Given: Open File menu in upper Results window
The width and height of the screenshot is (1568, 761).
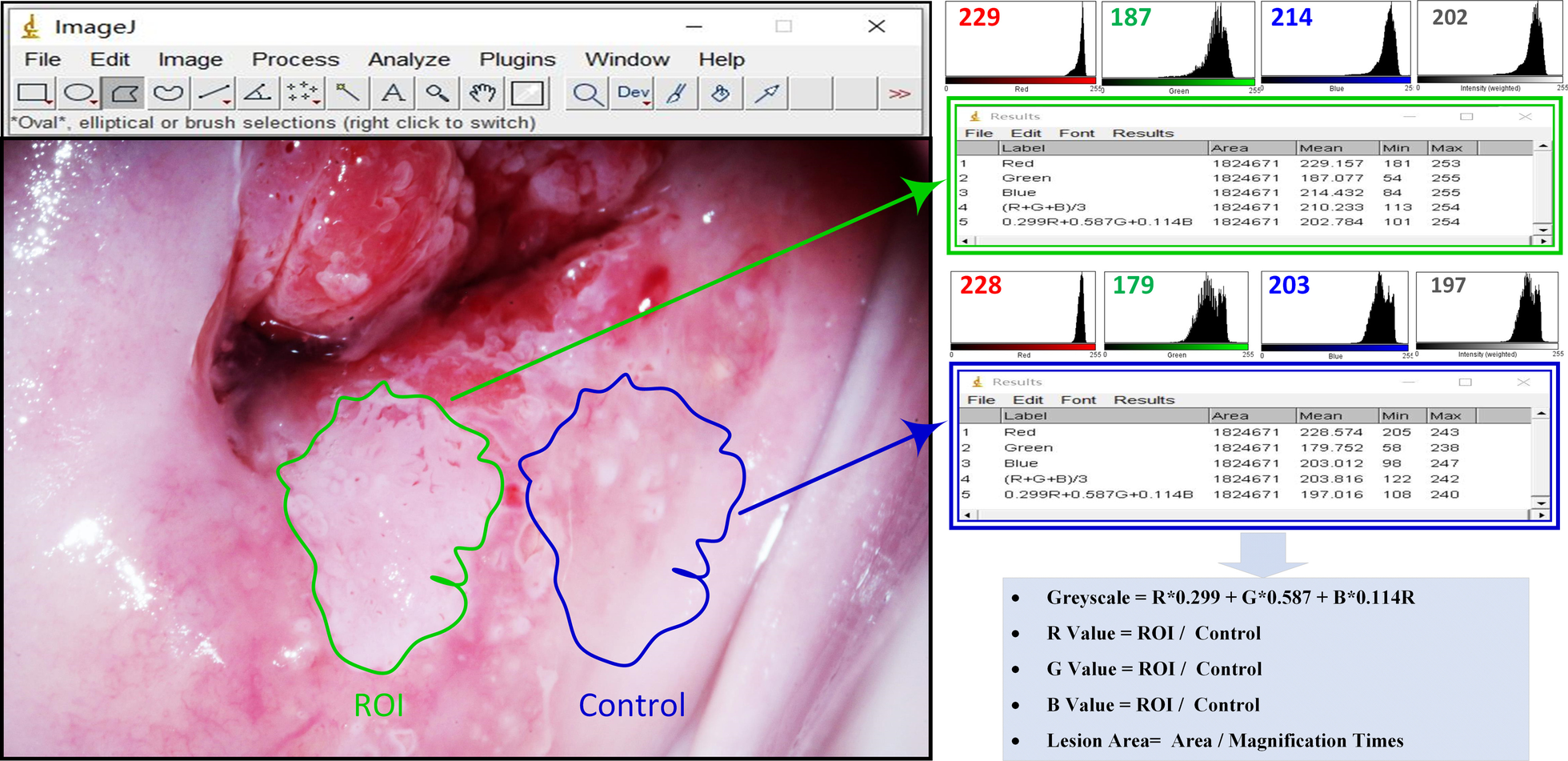Looking at the screenshot, I should (978, 134).
